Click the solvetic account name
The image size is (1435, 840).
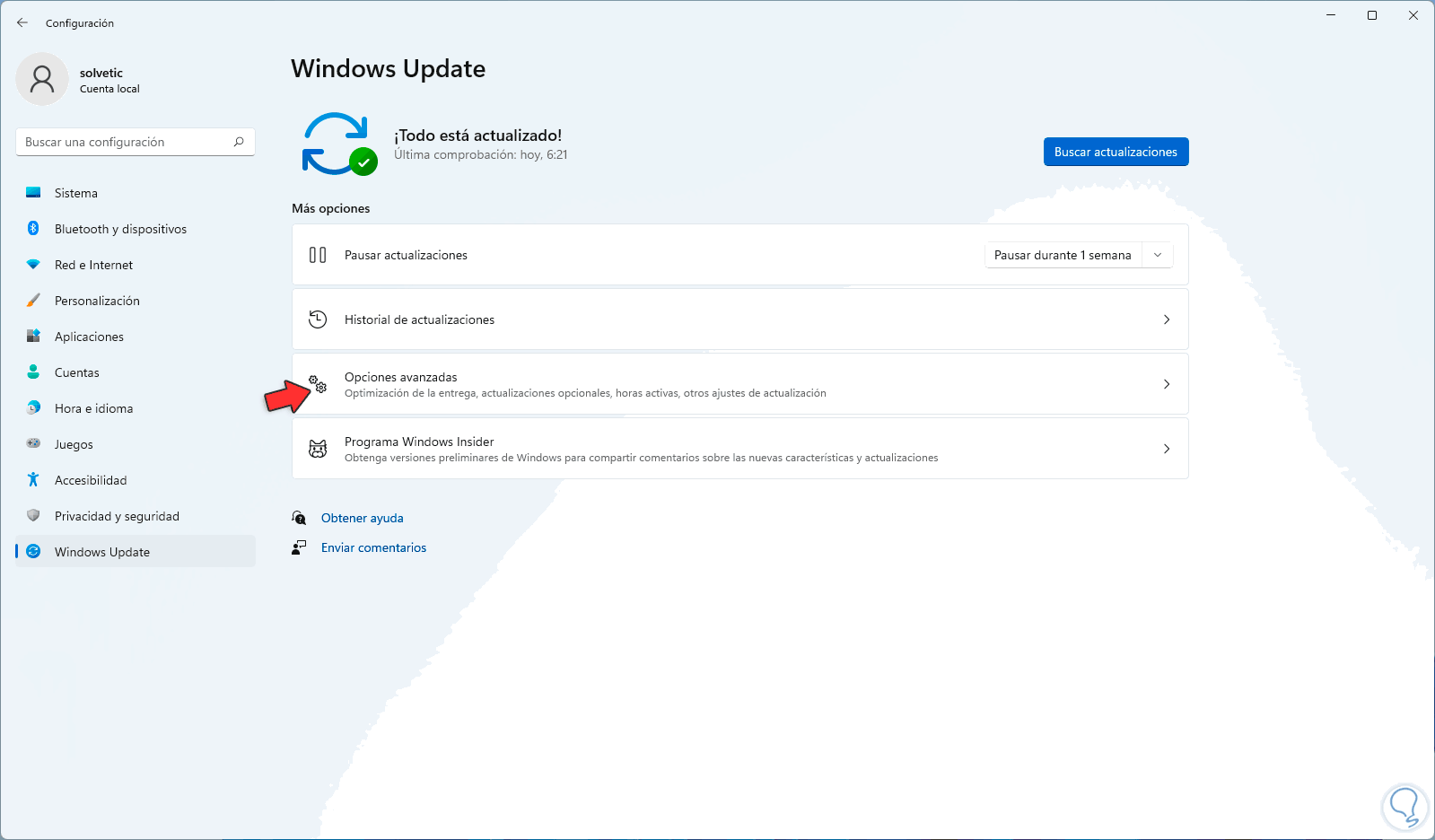[101, 73]
